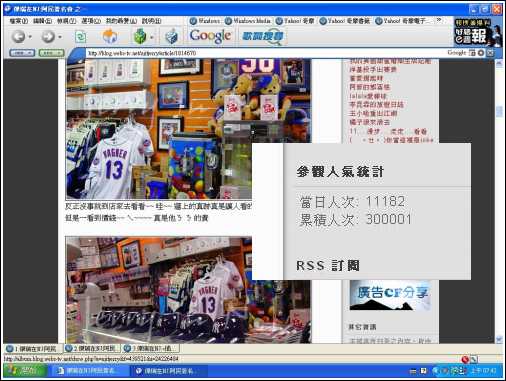This screenshot has width=506, height=381.
Task: Go back with the Back arrow button
Action: click(18, 36)
